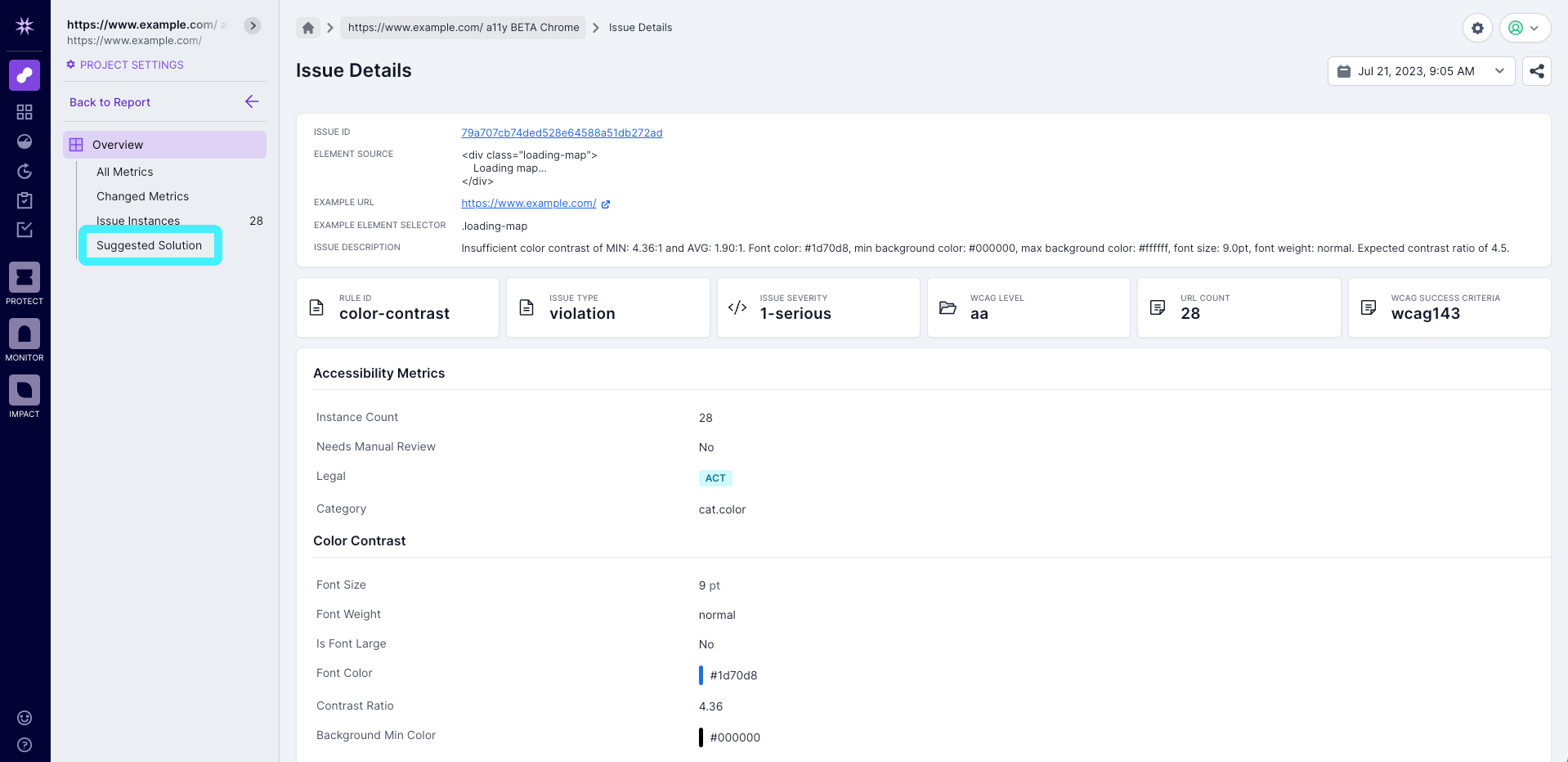Screen dimensions: 1568x762
Task: Open the history icon in the sidebar
Action: [x=25, y=171]
